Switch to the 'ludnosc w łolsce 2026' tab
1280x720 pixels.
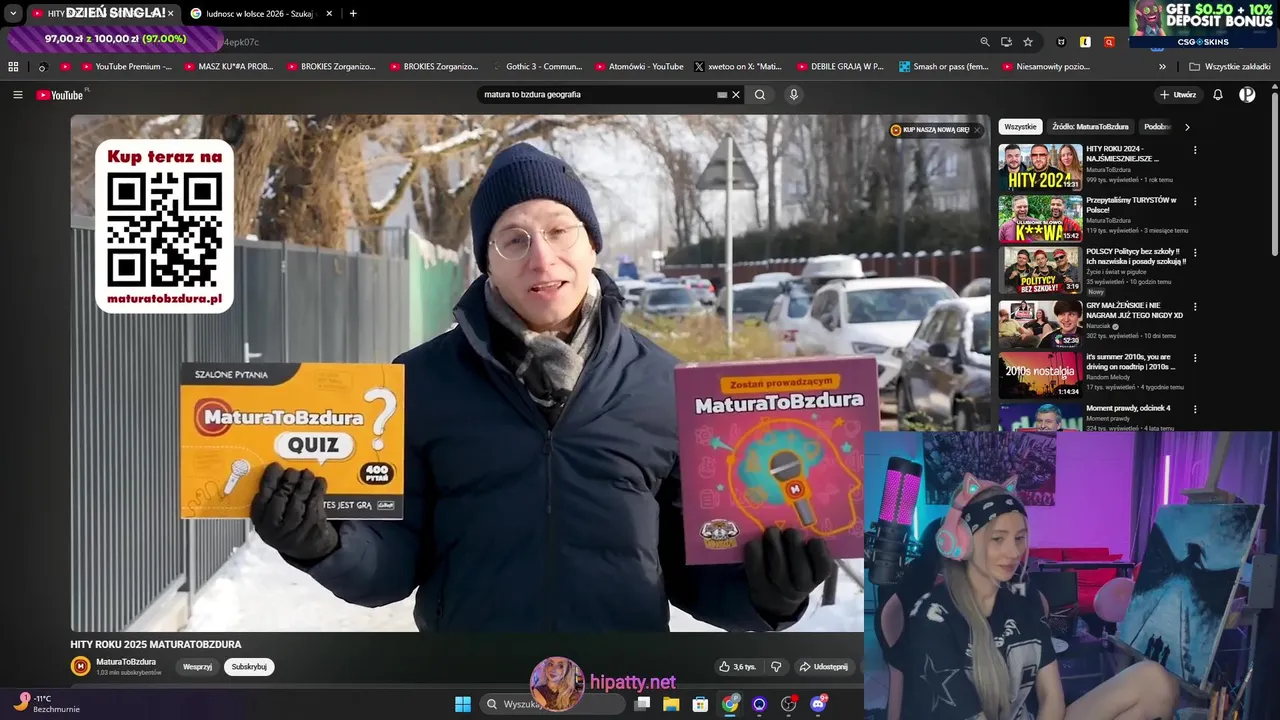click(x=258, y=13)
